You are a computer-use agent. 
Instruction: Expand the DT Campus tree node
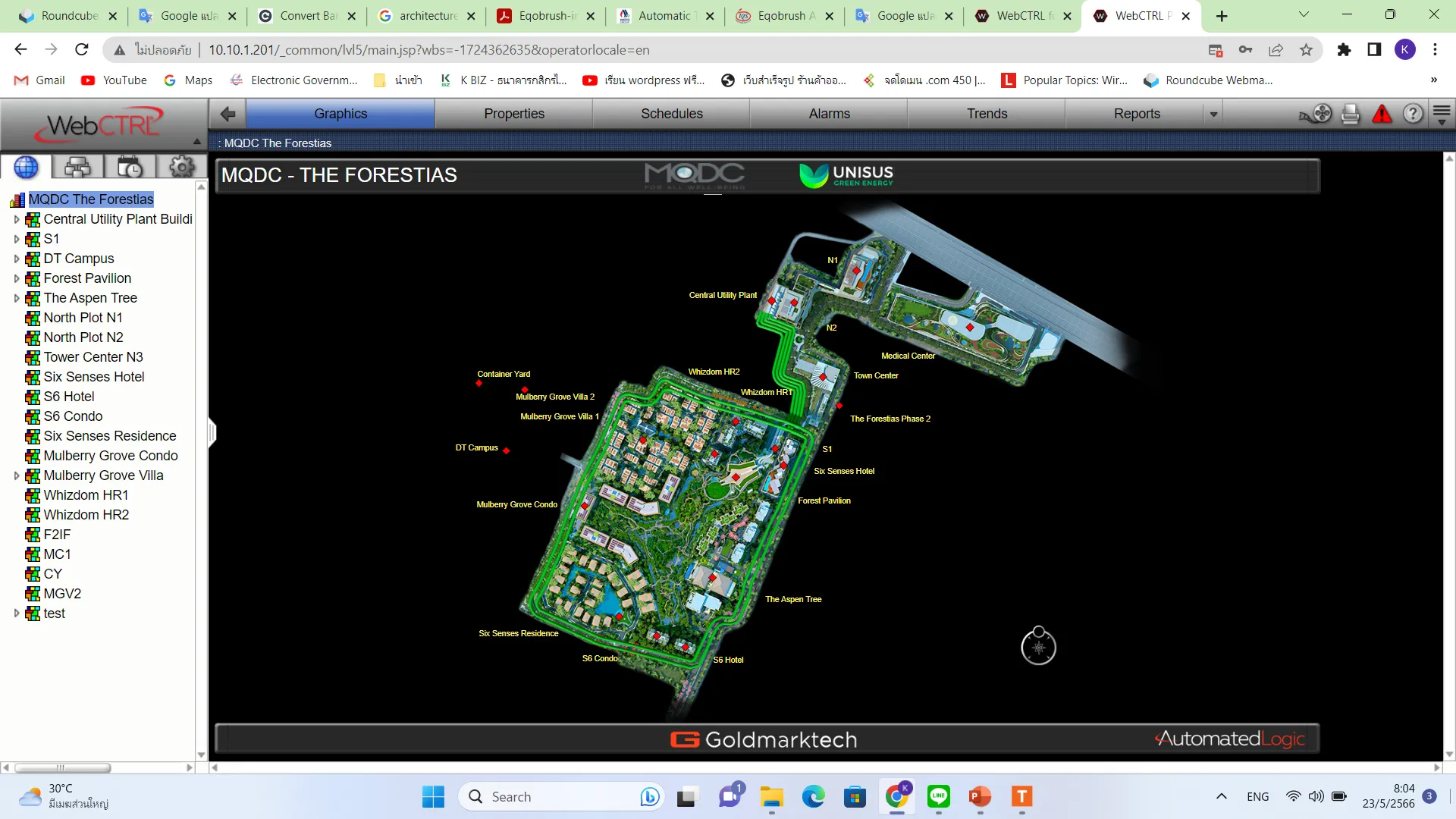click(x=17, y=259)
